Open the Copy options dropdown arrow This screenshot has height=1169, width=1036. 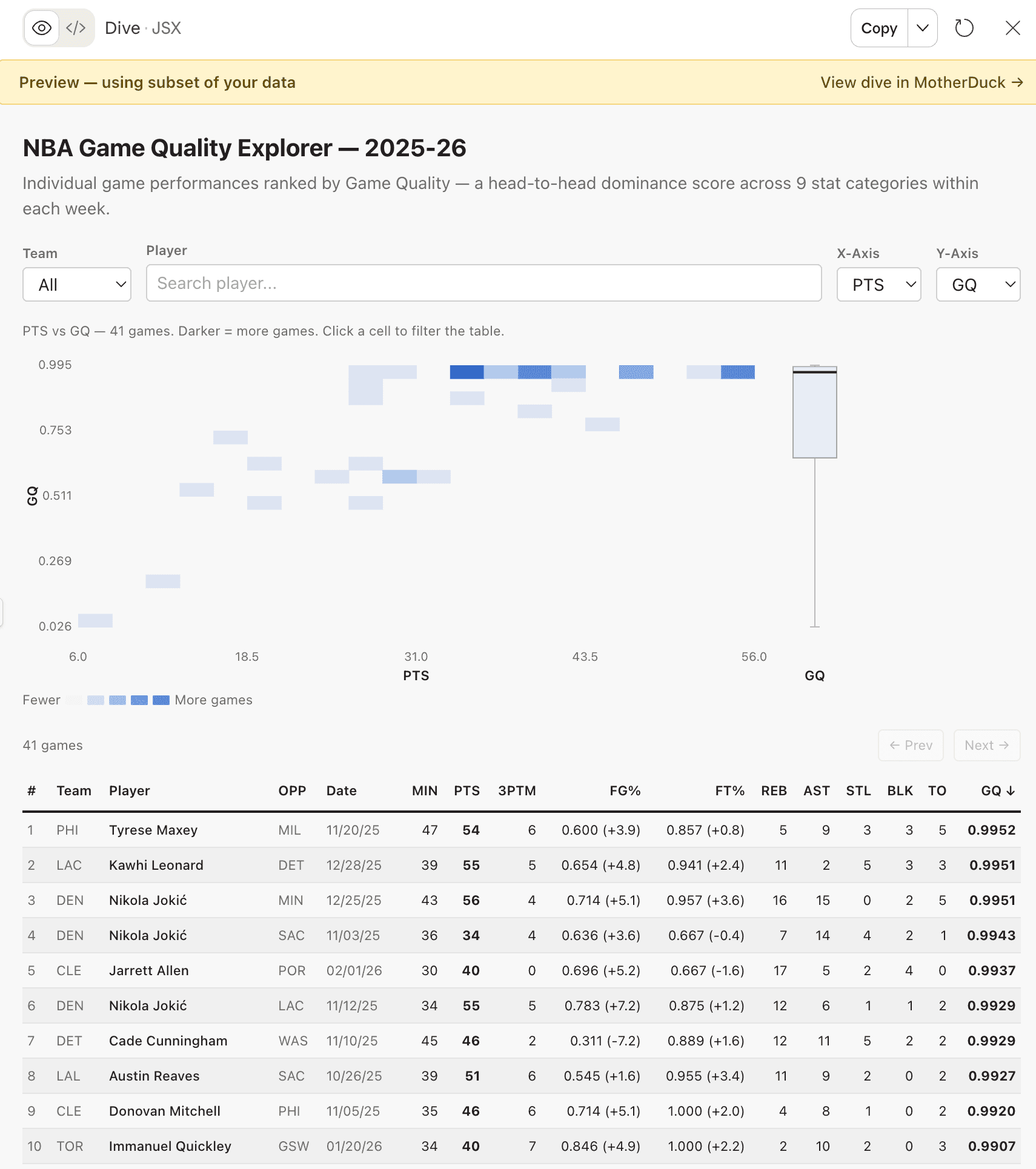pos(922,28)
